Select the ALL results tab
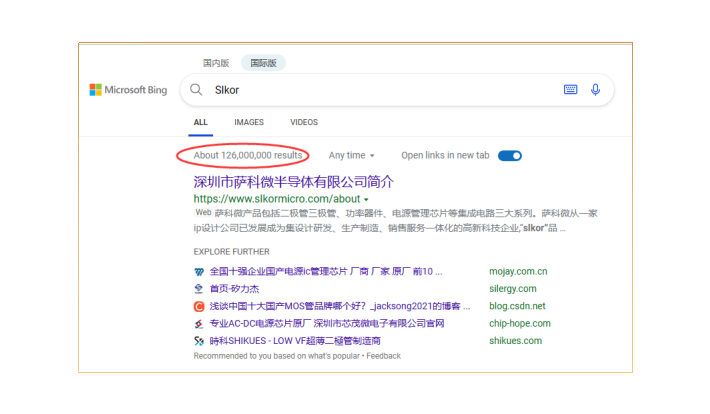710x414 pixels. tap(201, 122)
